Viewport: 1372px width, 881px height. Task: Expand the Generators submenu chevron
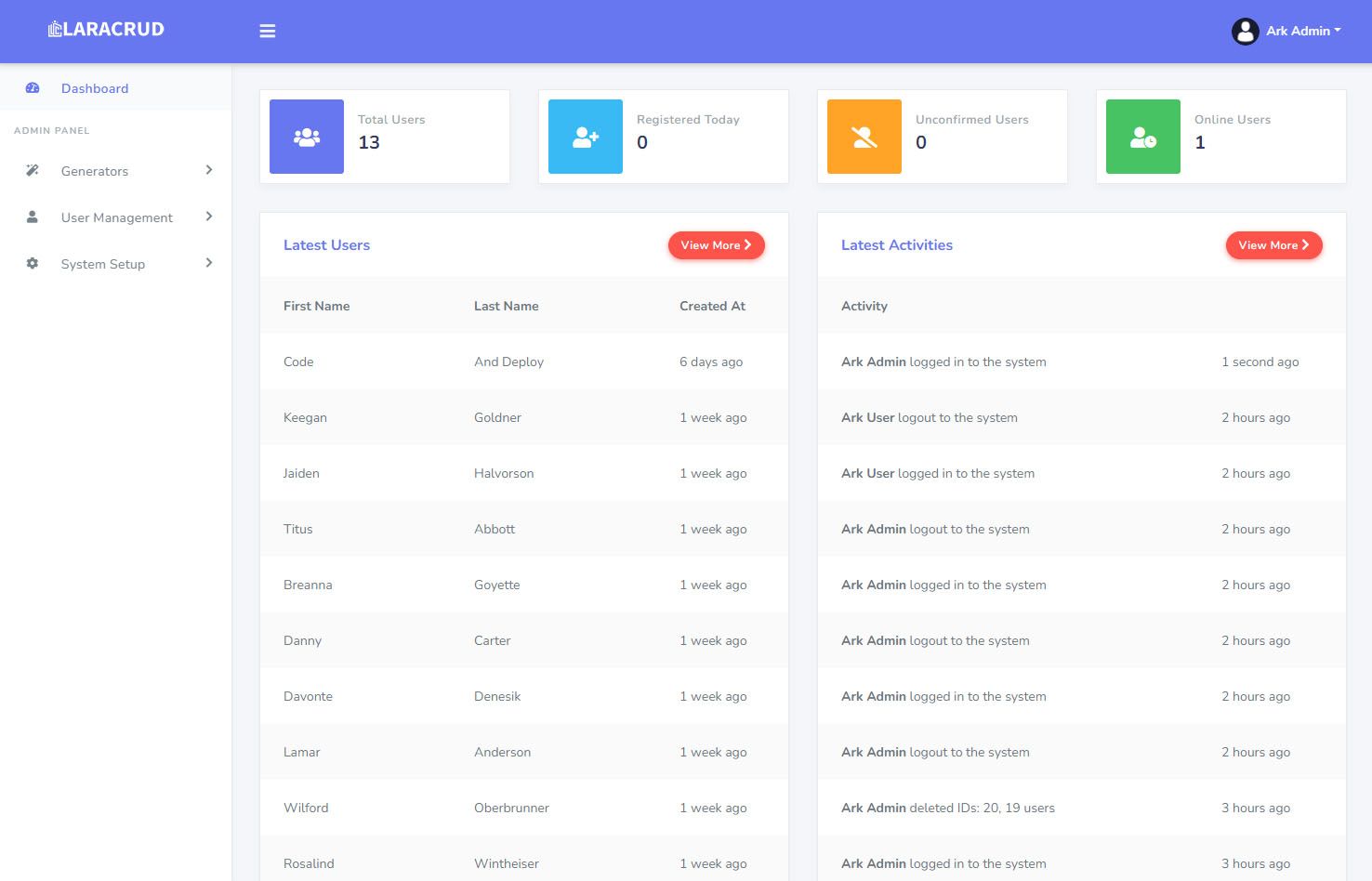209,170
